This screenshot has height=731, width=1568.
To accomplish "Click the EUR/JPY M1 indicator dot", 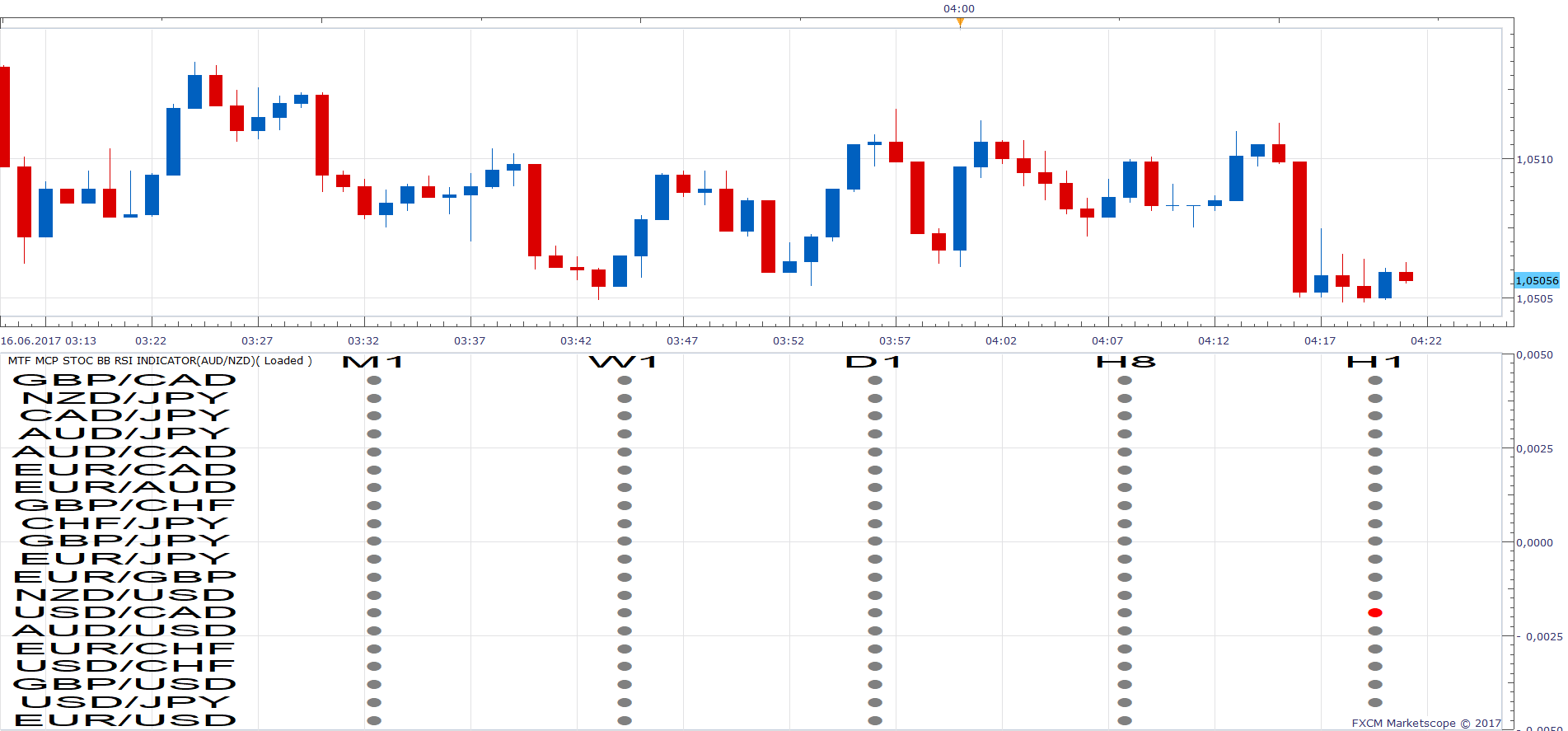I will point(374,560).
